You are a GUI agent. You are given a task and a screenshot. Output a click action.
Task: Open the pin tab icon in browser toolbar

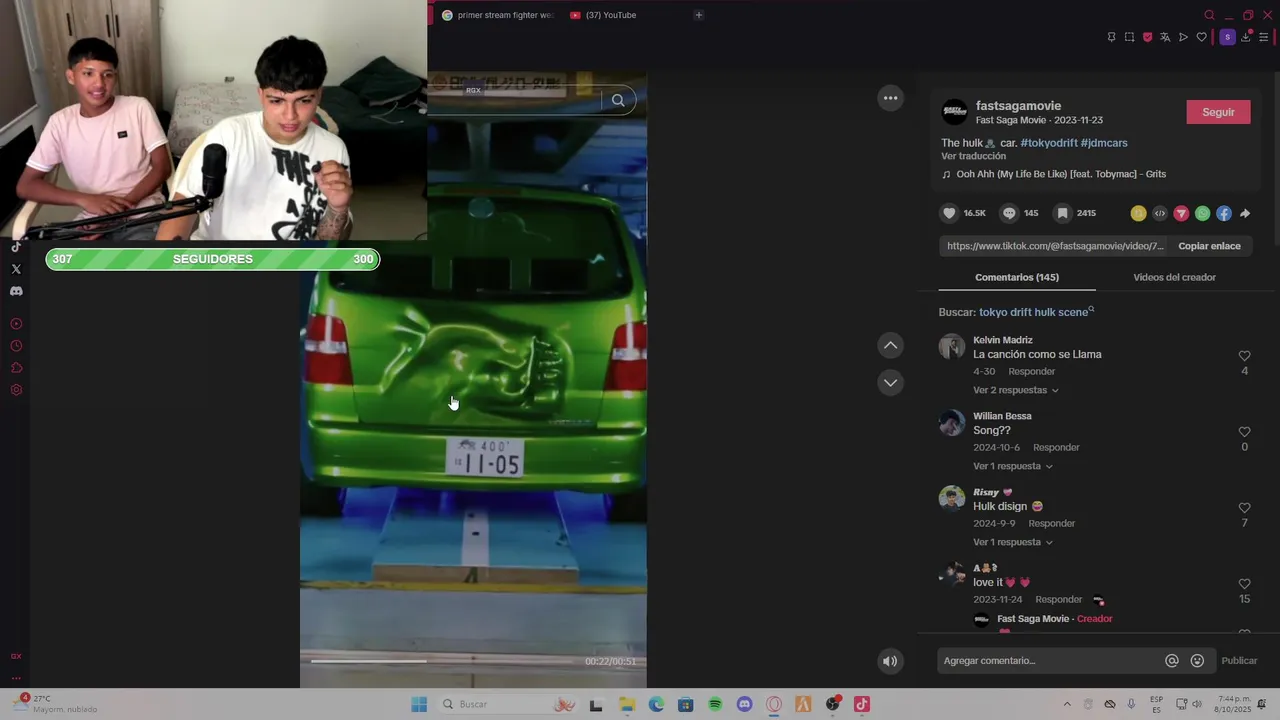click(1111, 37)
